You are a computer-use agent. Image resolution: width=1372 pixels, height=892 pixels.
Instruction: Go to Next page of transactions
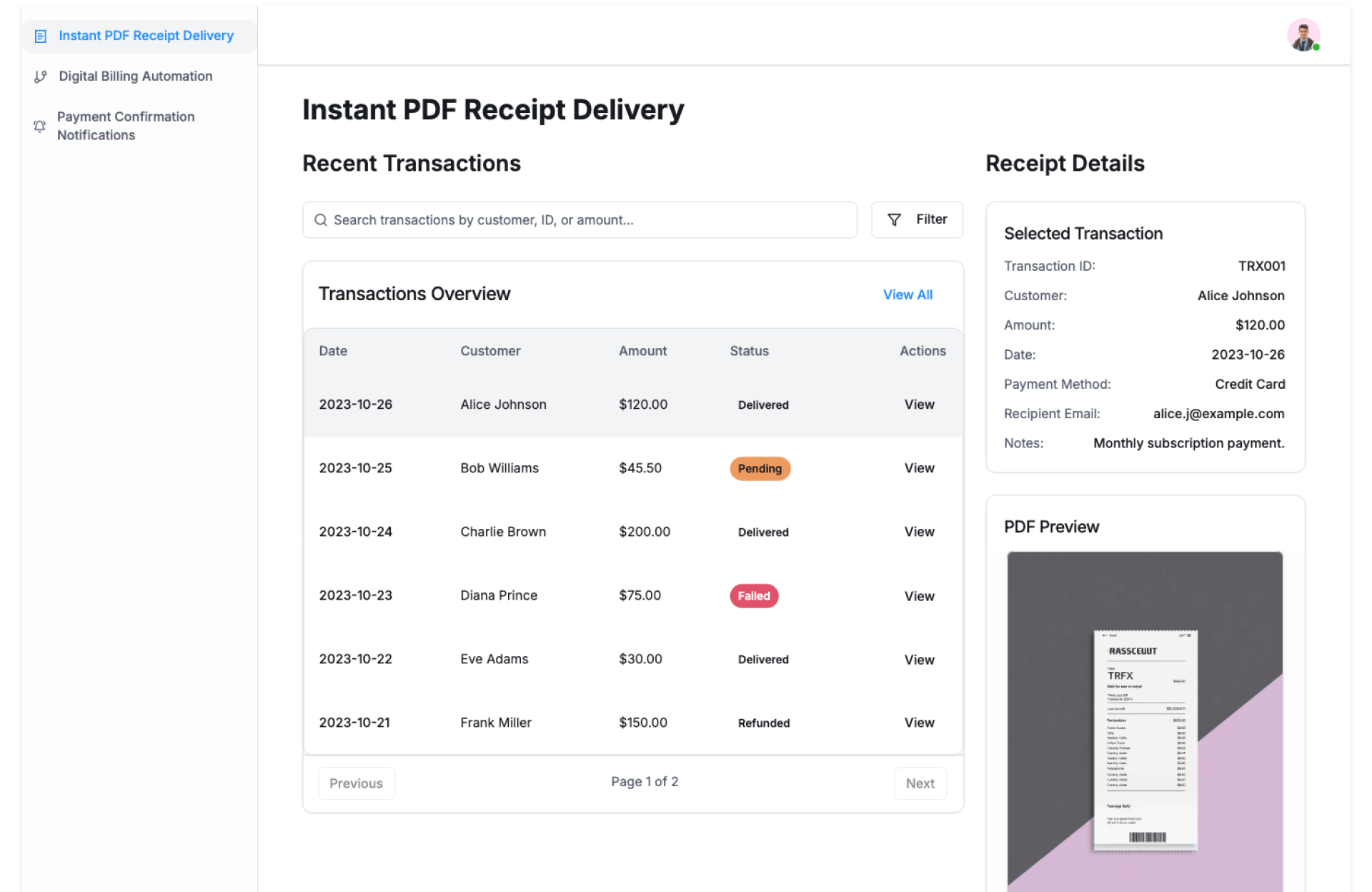(x=920, y=783)
